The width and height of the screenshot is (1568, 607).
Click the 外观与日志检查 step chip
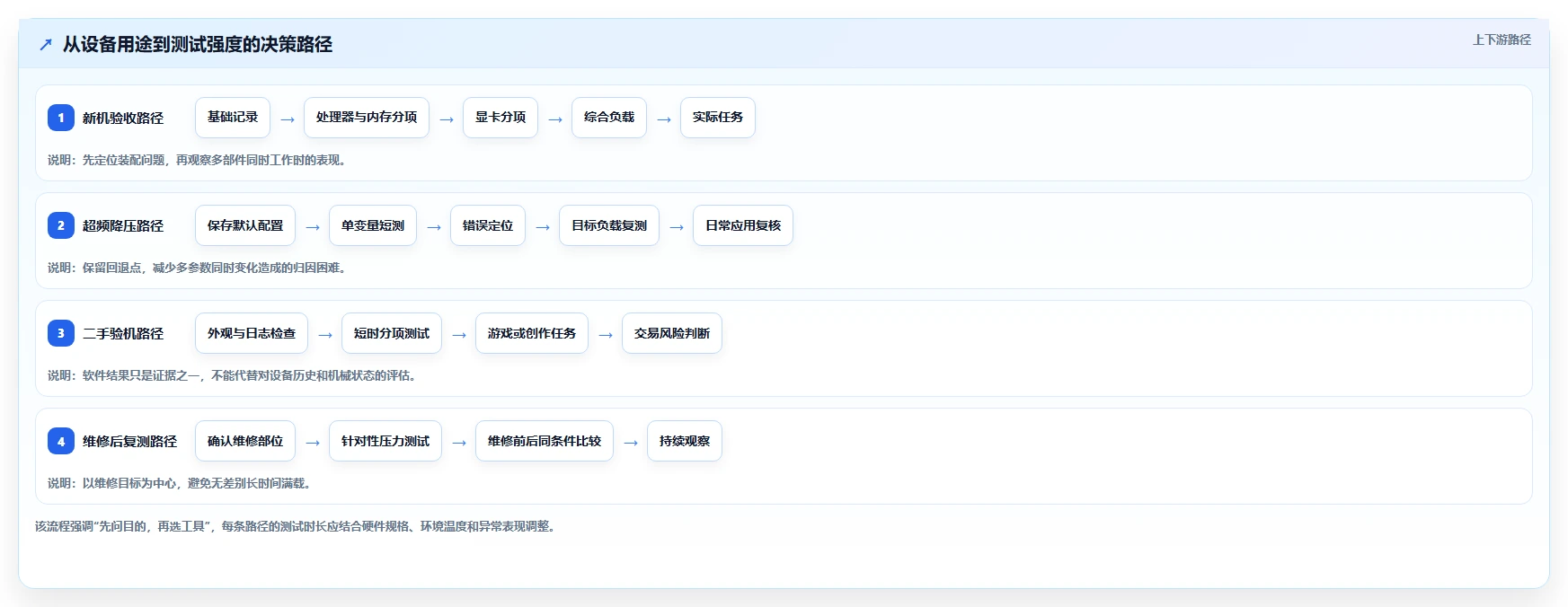click(x=252, y=333)
